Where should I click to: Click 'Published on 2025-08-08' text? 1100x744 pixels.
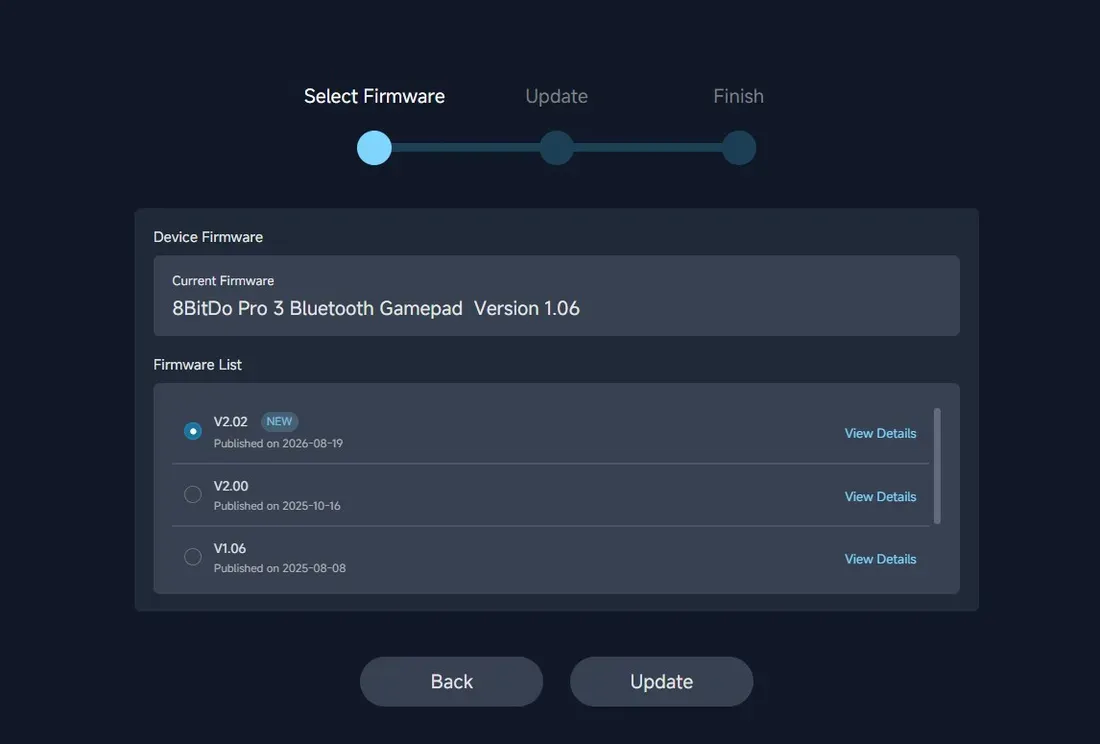[x=279, y=568]
